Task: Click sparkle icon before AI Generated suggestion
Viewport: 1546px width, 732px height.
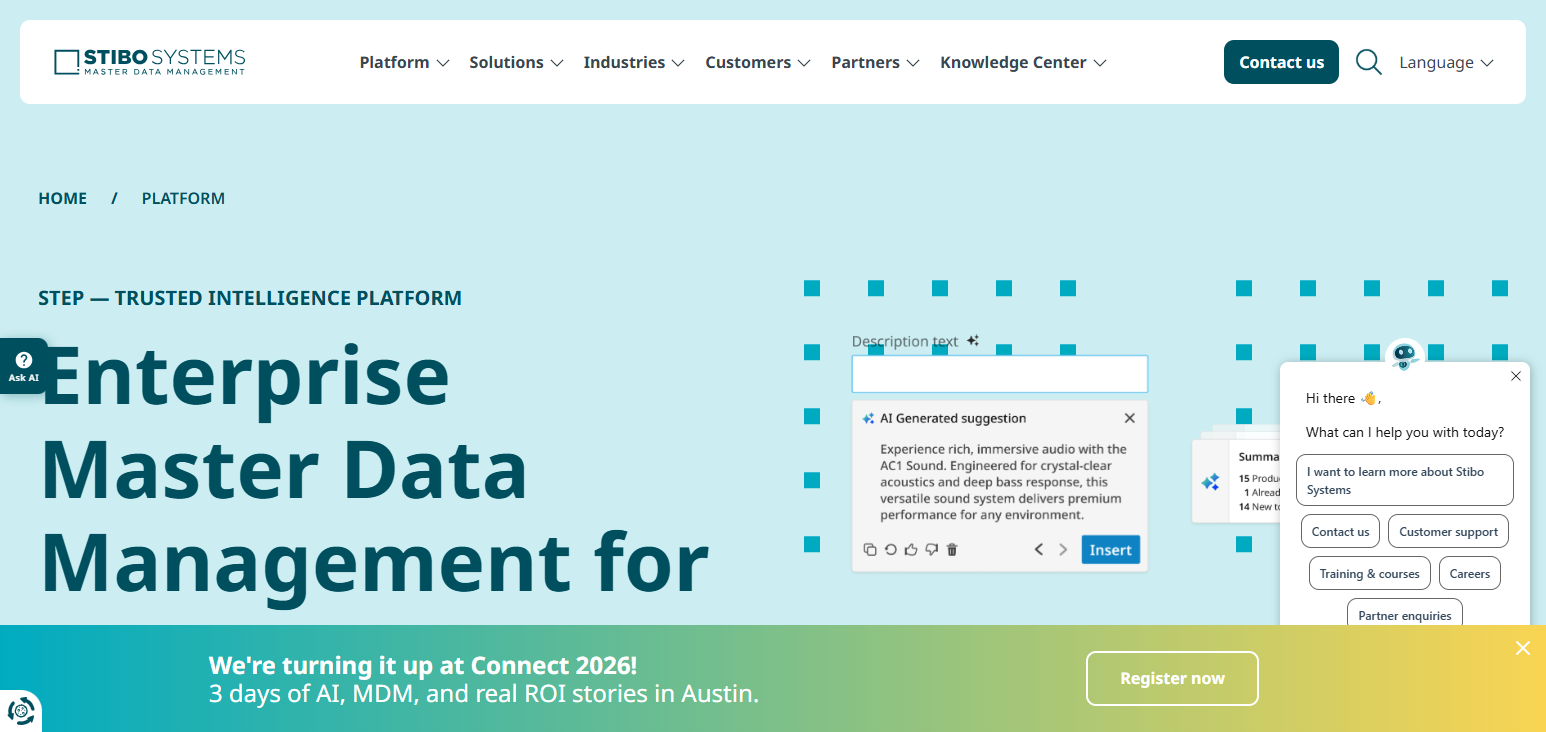Action: pyautogui.click(x=868, y=418)
